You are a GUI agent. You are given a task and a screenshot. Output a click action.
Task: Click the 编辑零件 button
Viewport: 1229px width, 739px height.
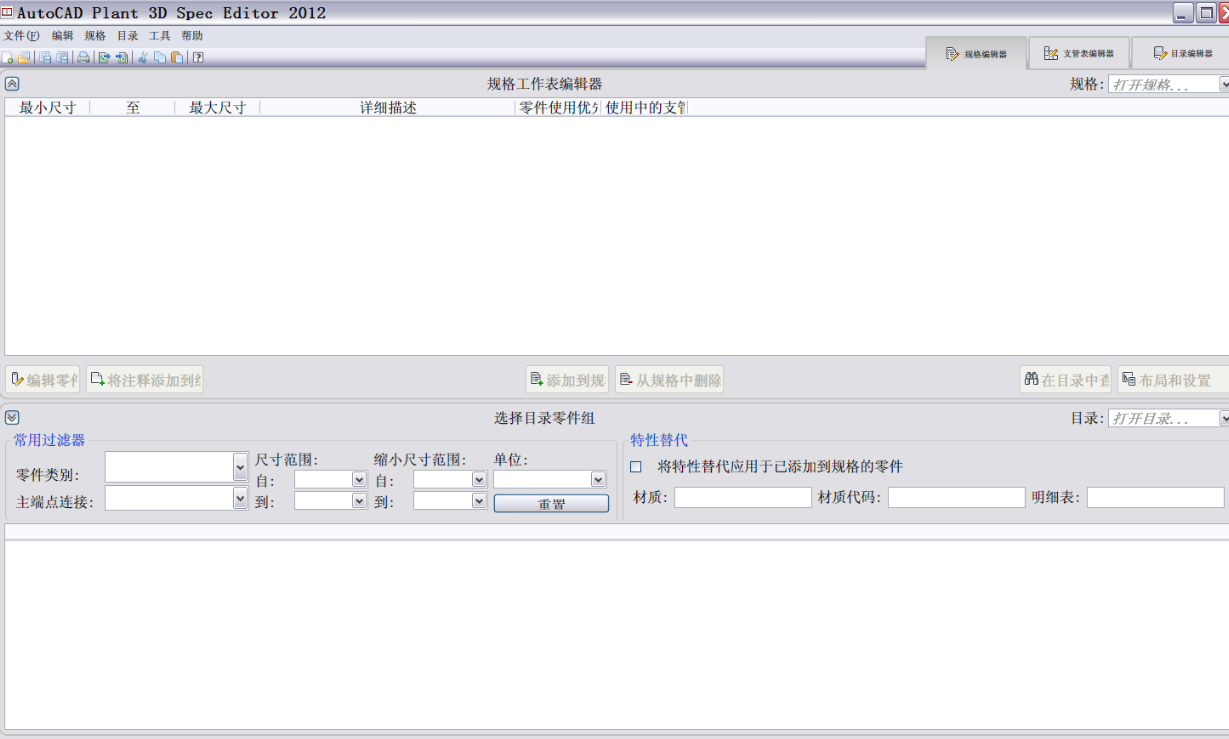[43, 380]
